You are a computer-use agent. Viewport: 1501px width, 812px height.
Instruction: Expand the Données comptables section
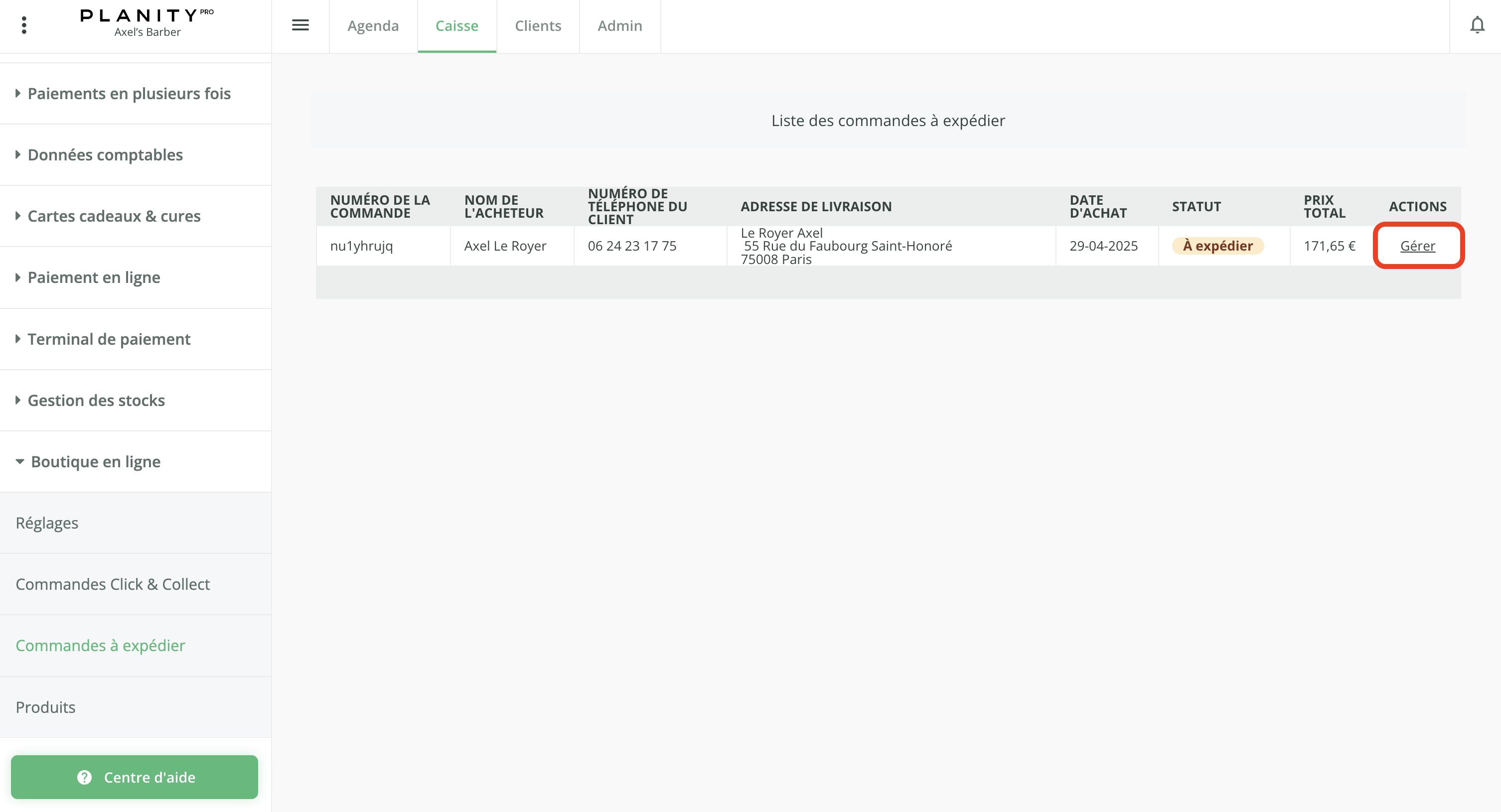click(105, 155)
